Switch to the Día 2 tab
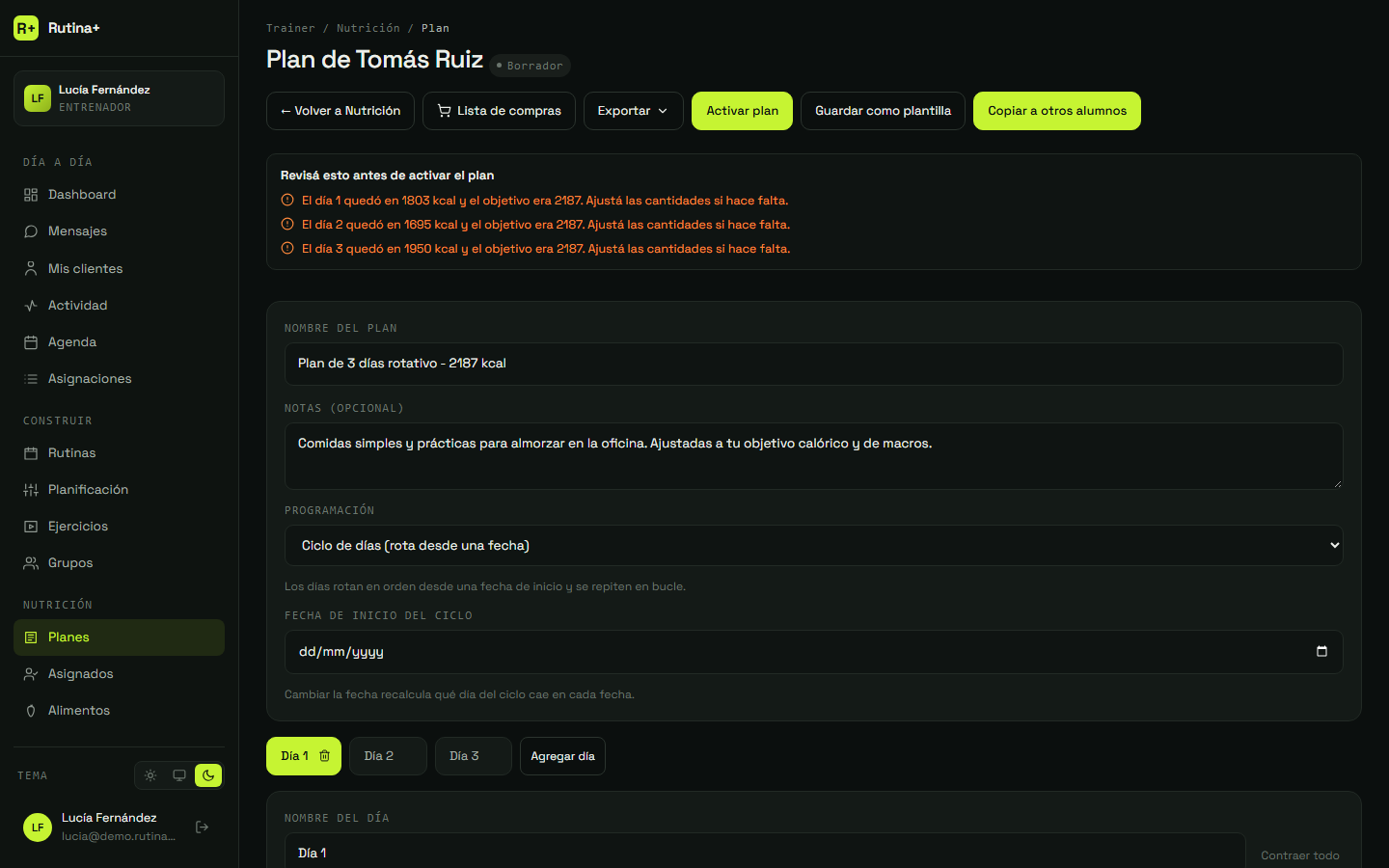The height and width of the screenshot is (868, 1389). [388, 756]
